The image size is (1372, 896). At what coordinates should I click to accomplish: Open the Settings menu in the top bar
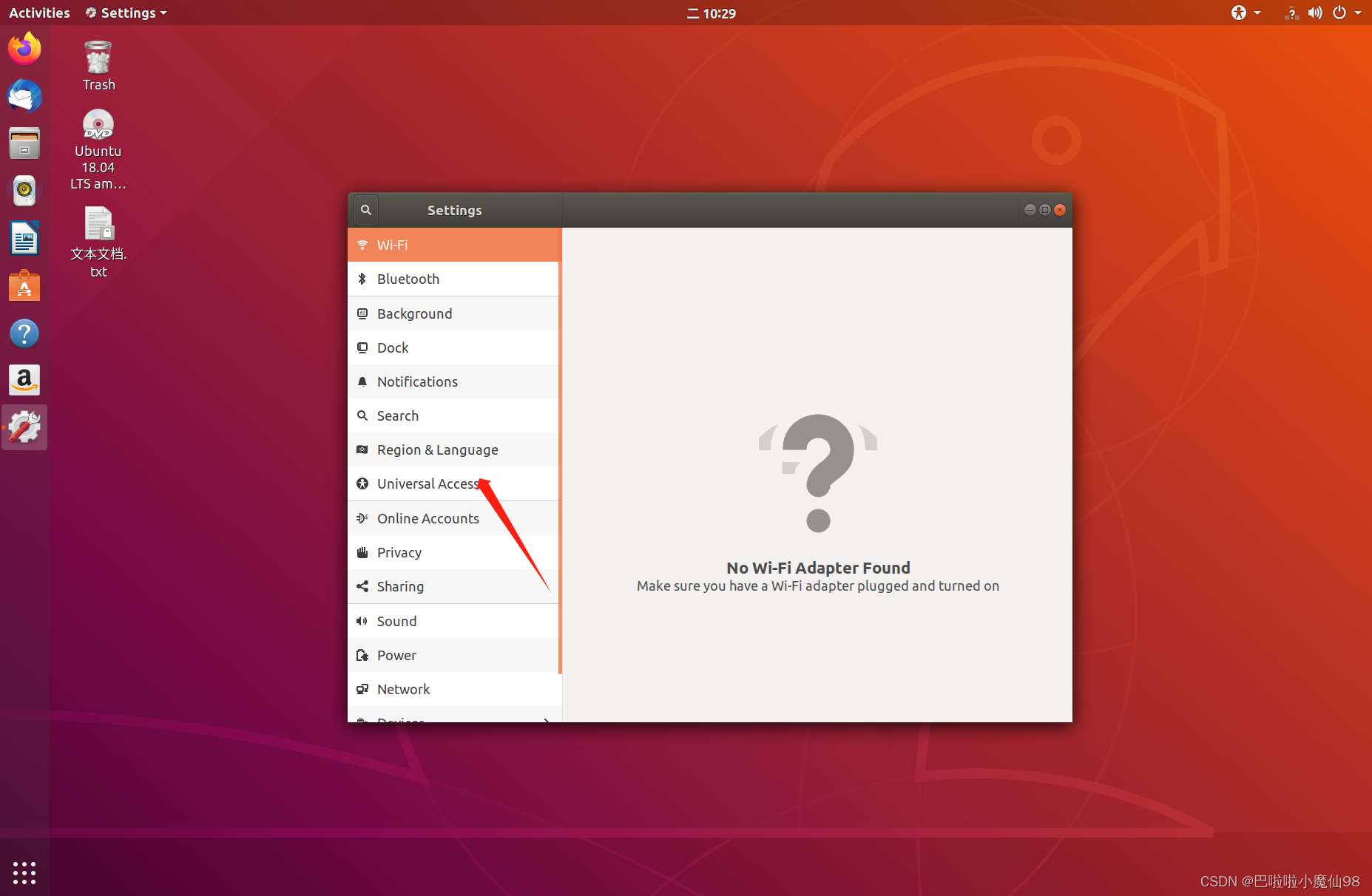(124, 13)
